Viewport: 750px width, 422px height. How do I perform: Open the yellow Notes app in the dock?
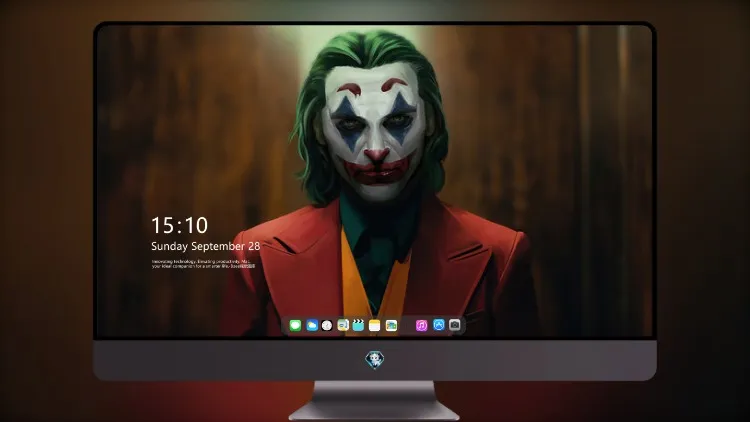coord(375,325)
